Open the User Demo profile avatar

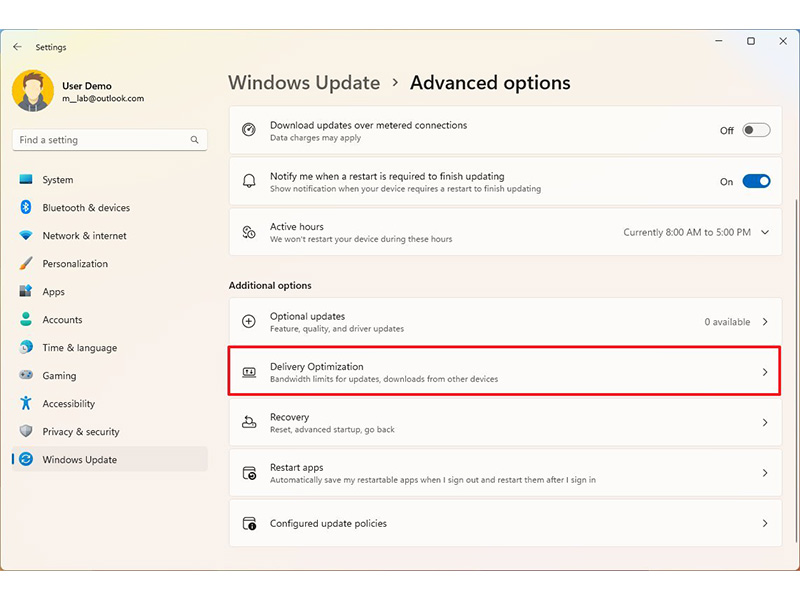(33, 91)
